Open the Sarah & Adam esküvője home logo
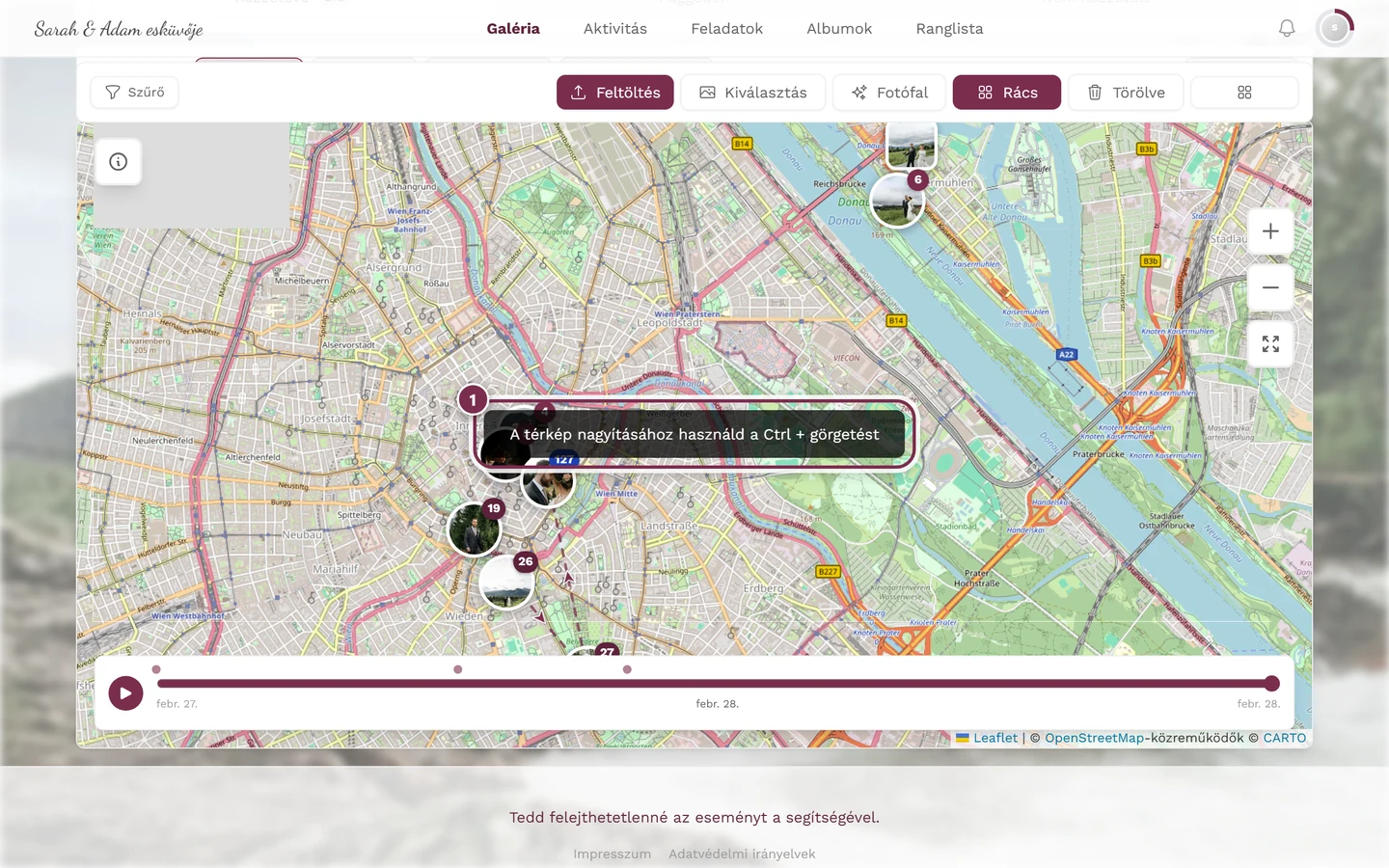The image size is (1389, 868). (x=119, y=29)
